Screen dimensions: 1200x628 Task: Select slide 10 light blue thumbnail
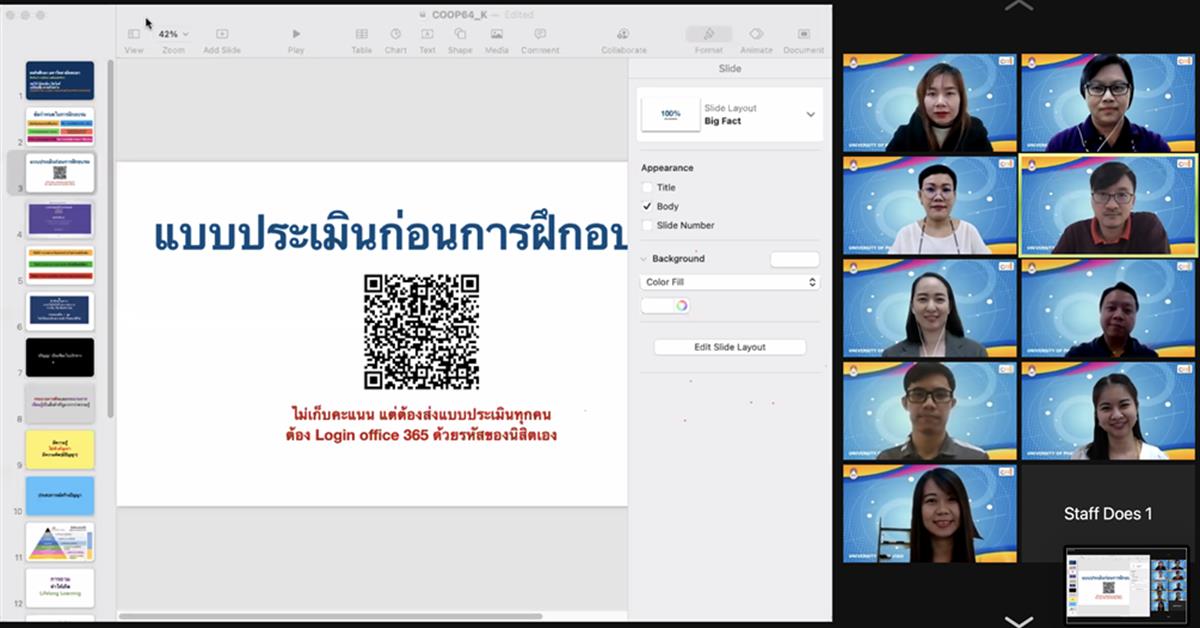click(60, 495)
